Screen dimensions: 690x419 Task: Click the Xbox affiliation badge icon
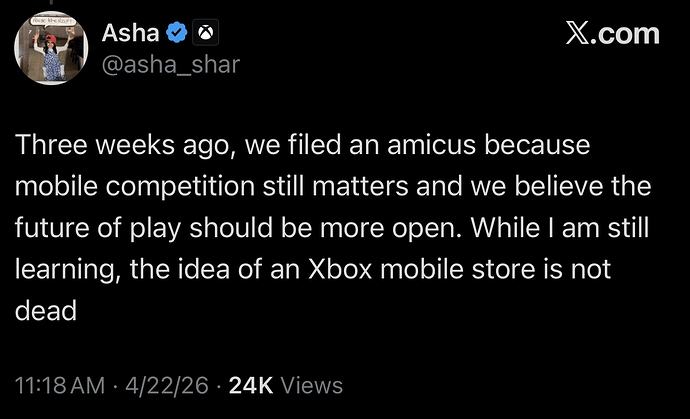(202, 34)
